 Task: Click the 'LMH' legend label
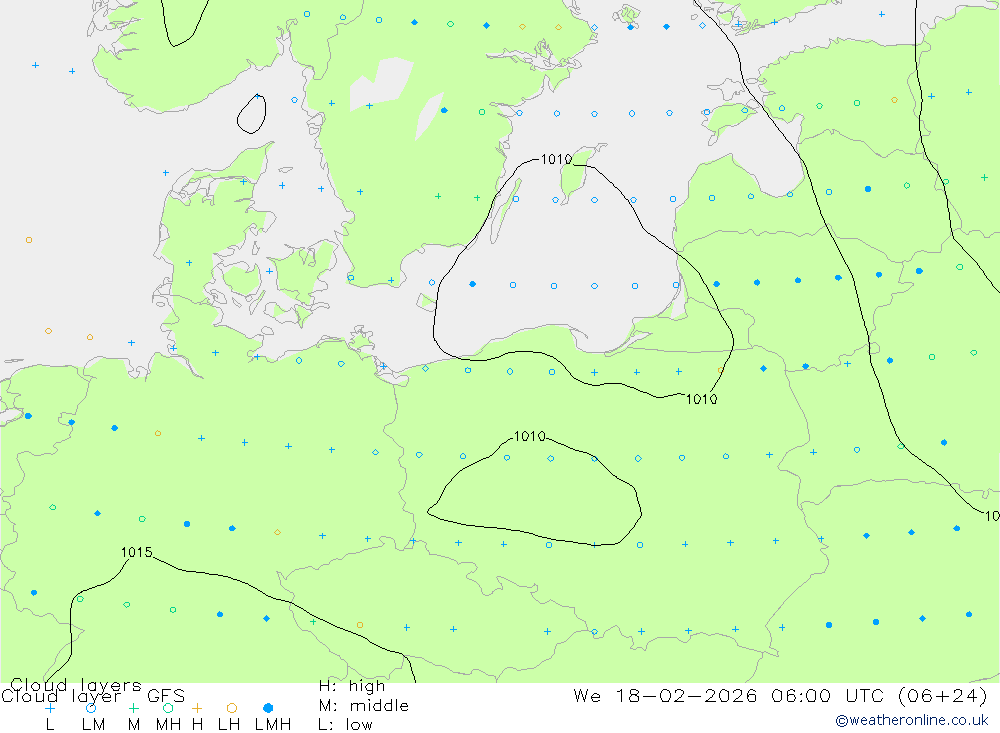(273, 725)
